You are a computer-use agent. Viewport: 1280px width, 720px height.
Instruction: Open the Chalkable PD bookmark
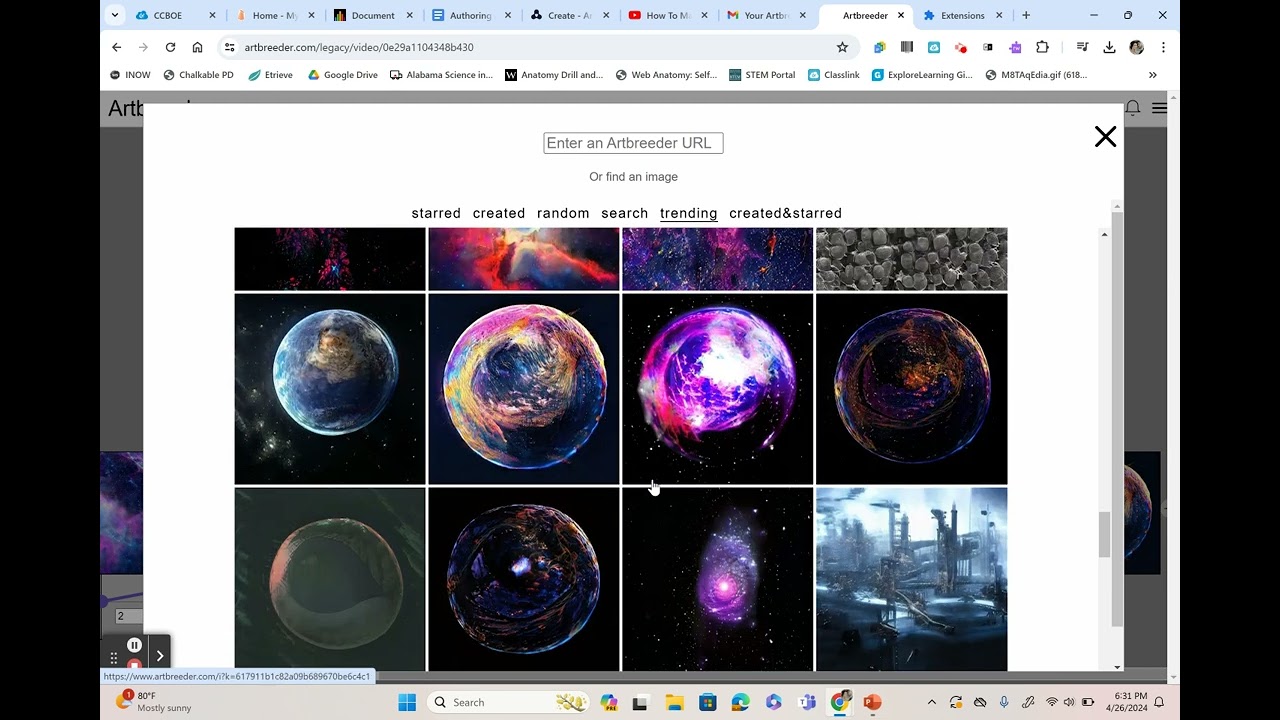pyautogui.click(x=198, y=75)
